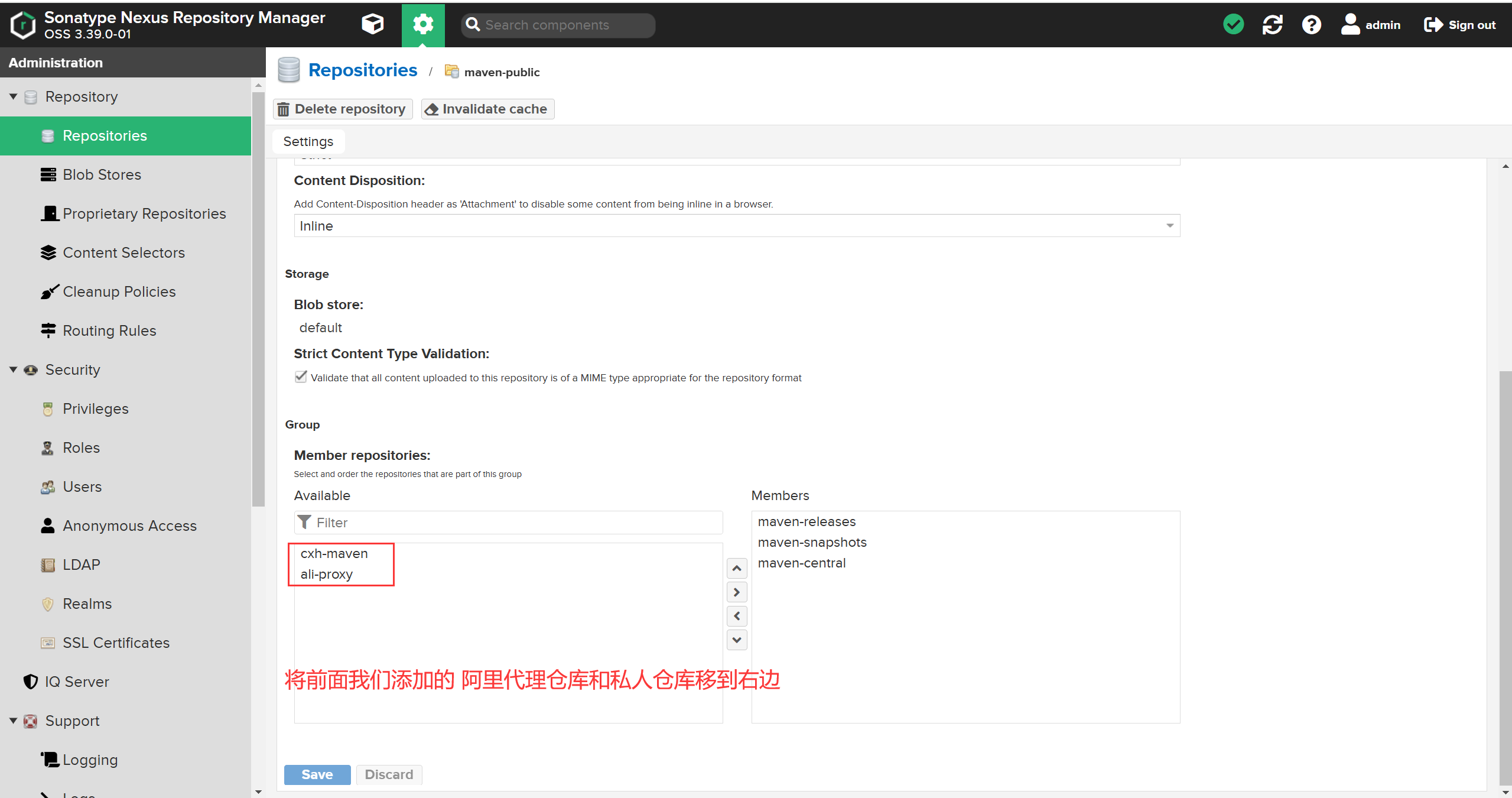Screen dimensions: 1512x798
Task: Open the Browse cube icon
Action: [372, 24]
